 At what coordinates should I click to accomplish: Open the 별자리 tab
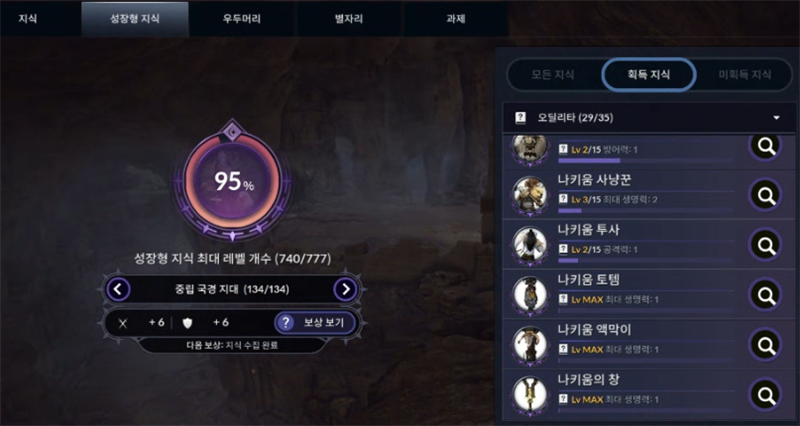[349, 19]
